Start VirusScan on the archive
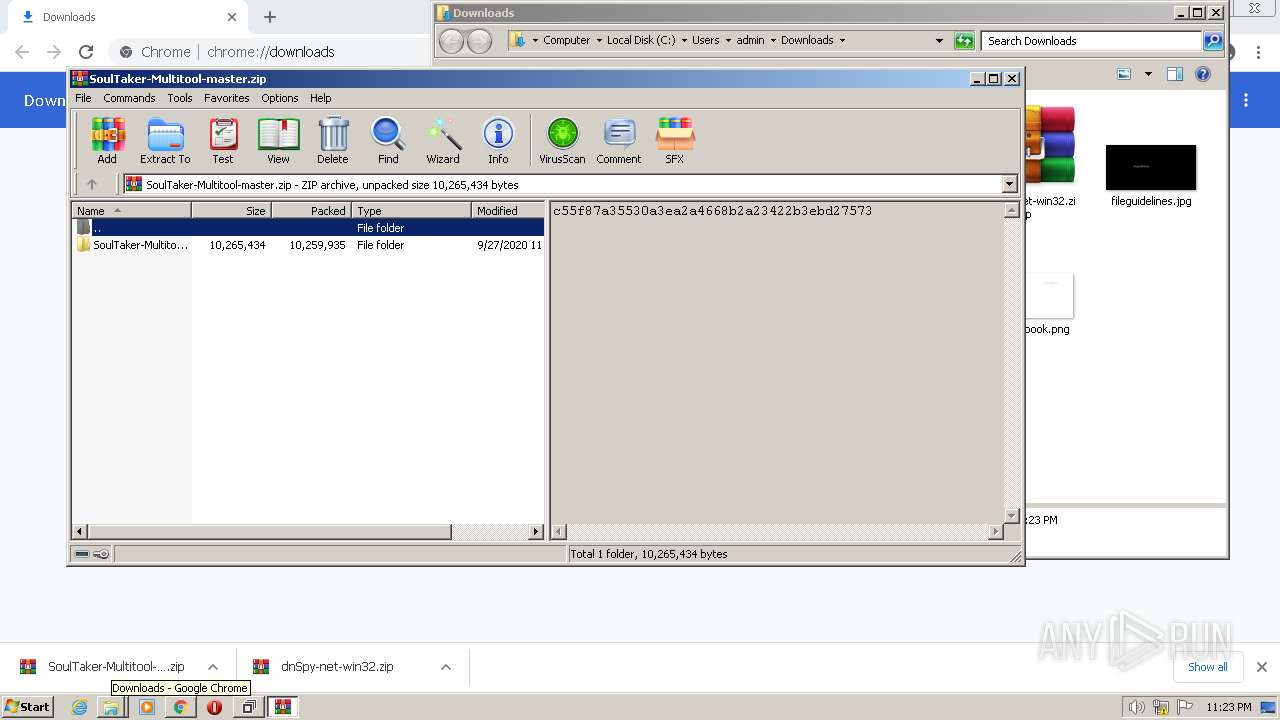This screenshot has width=1280, height=720. click(562, 140)
